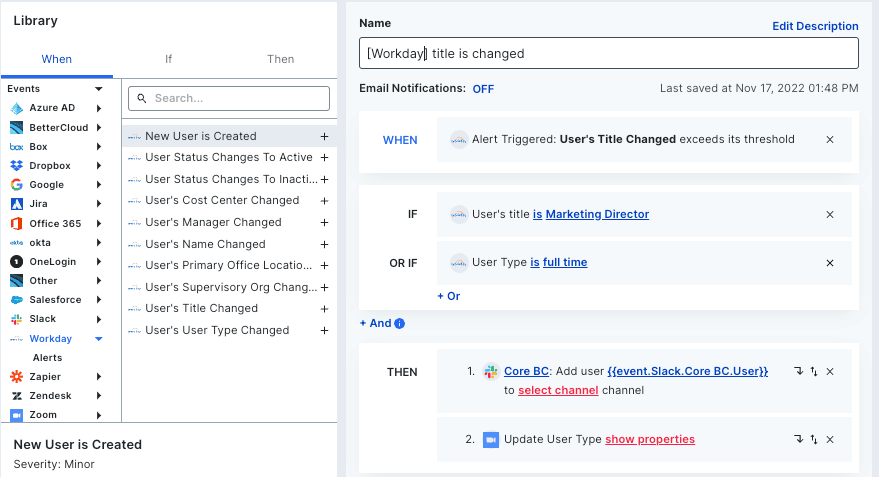This screenshot has height=477, width=879.
Task: Click the Dropbox logo icon
Action: pyautogui.click(x=17, y=165)
